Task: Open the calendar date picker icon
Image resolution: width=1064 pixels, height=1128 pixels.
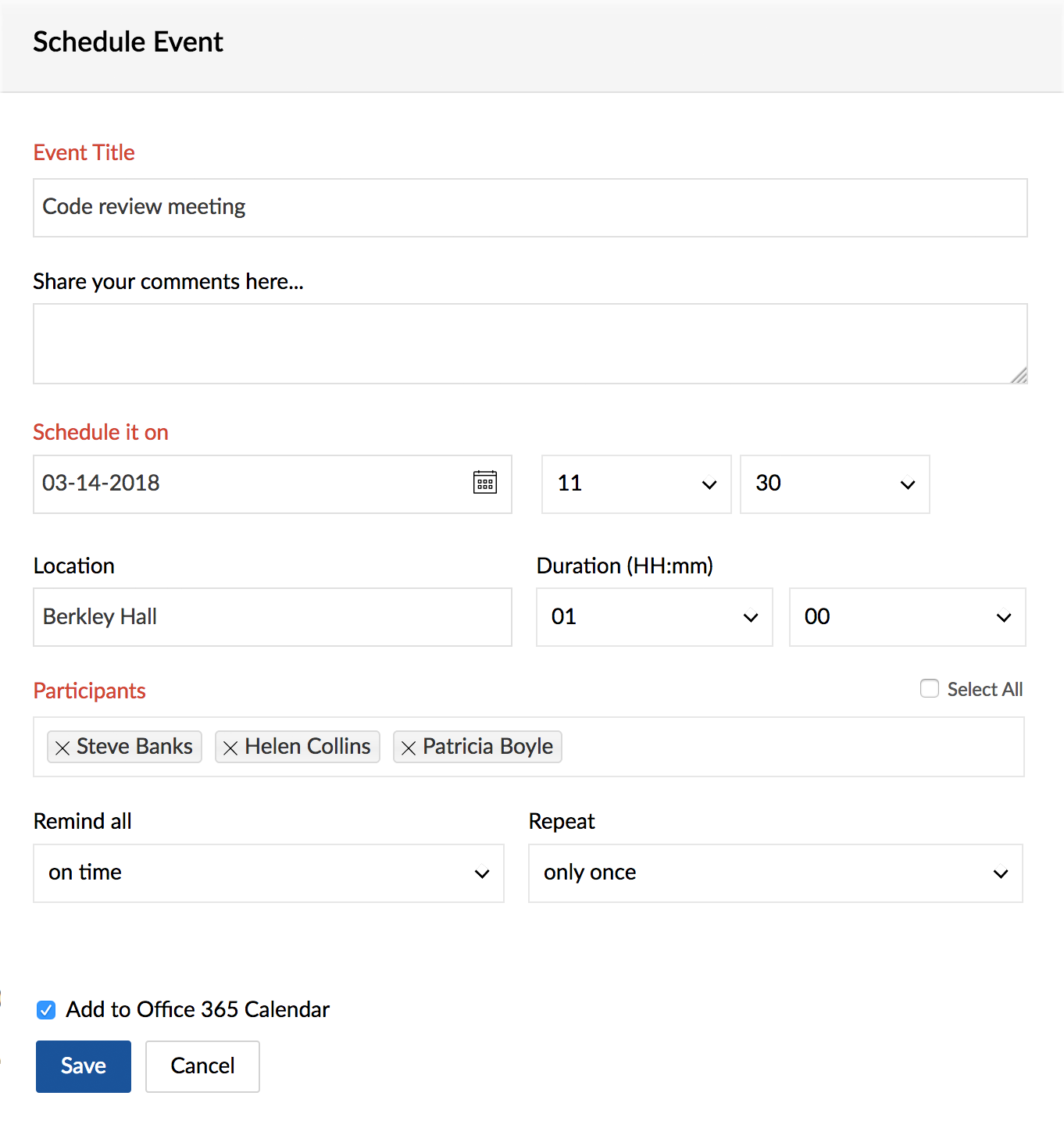Action: tap(485, 482)
